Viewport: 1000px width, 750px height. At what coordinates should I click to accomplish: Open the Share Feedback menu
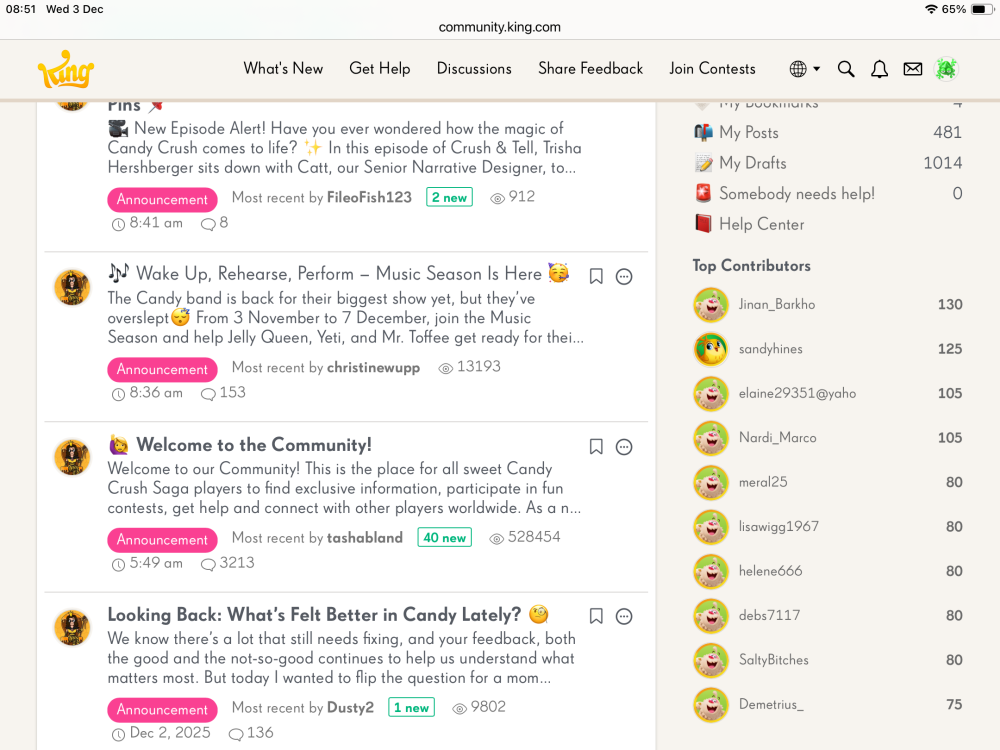591,68
